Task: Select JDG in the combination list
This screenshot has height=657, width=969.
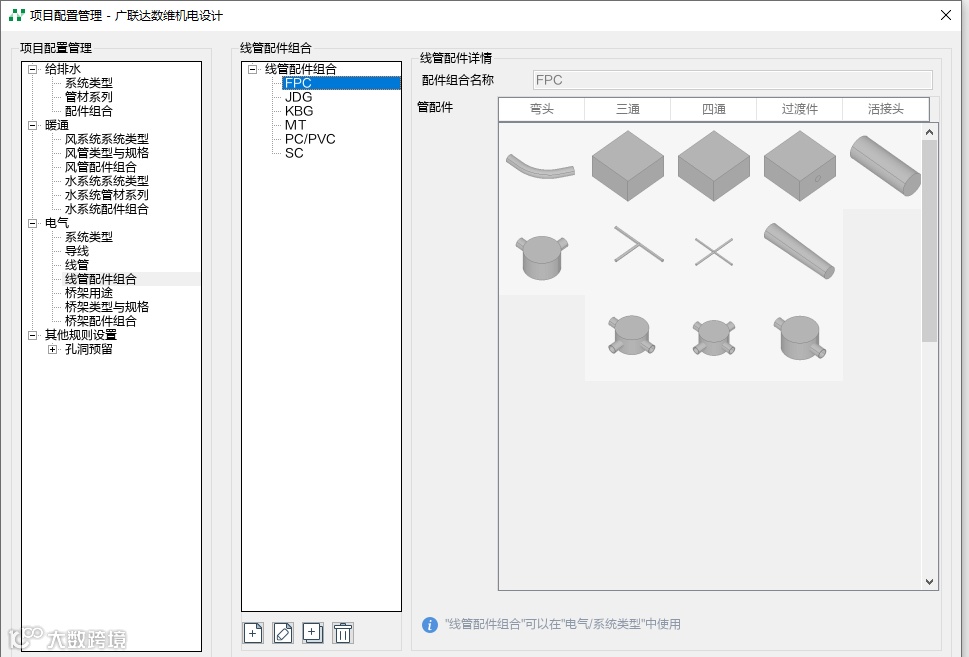Action: click(x=298, y=97)
